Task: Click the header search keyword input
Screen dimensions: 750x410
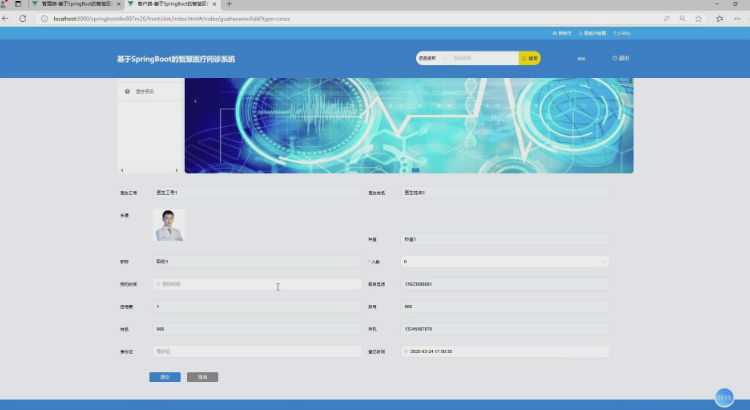Action: [x=484, y=58]
